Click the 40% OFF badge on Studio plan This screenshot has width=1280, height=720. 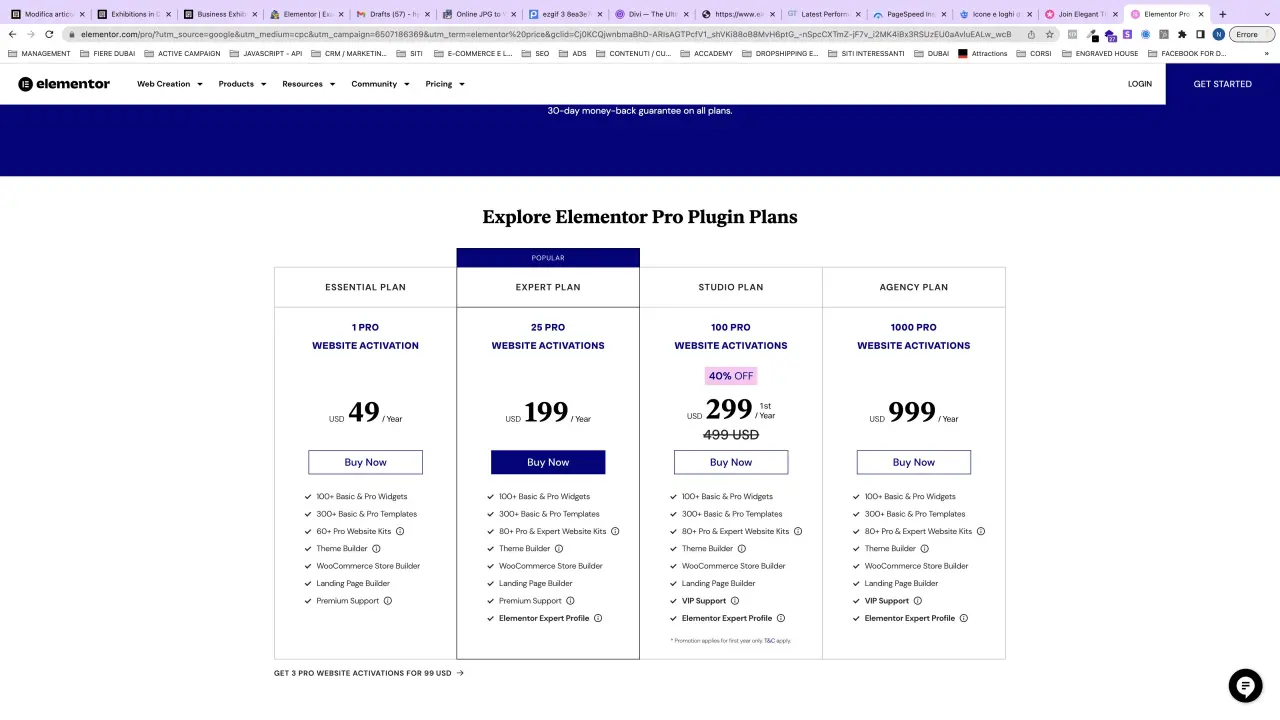pyautogui.click(x=731, y=376)
